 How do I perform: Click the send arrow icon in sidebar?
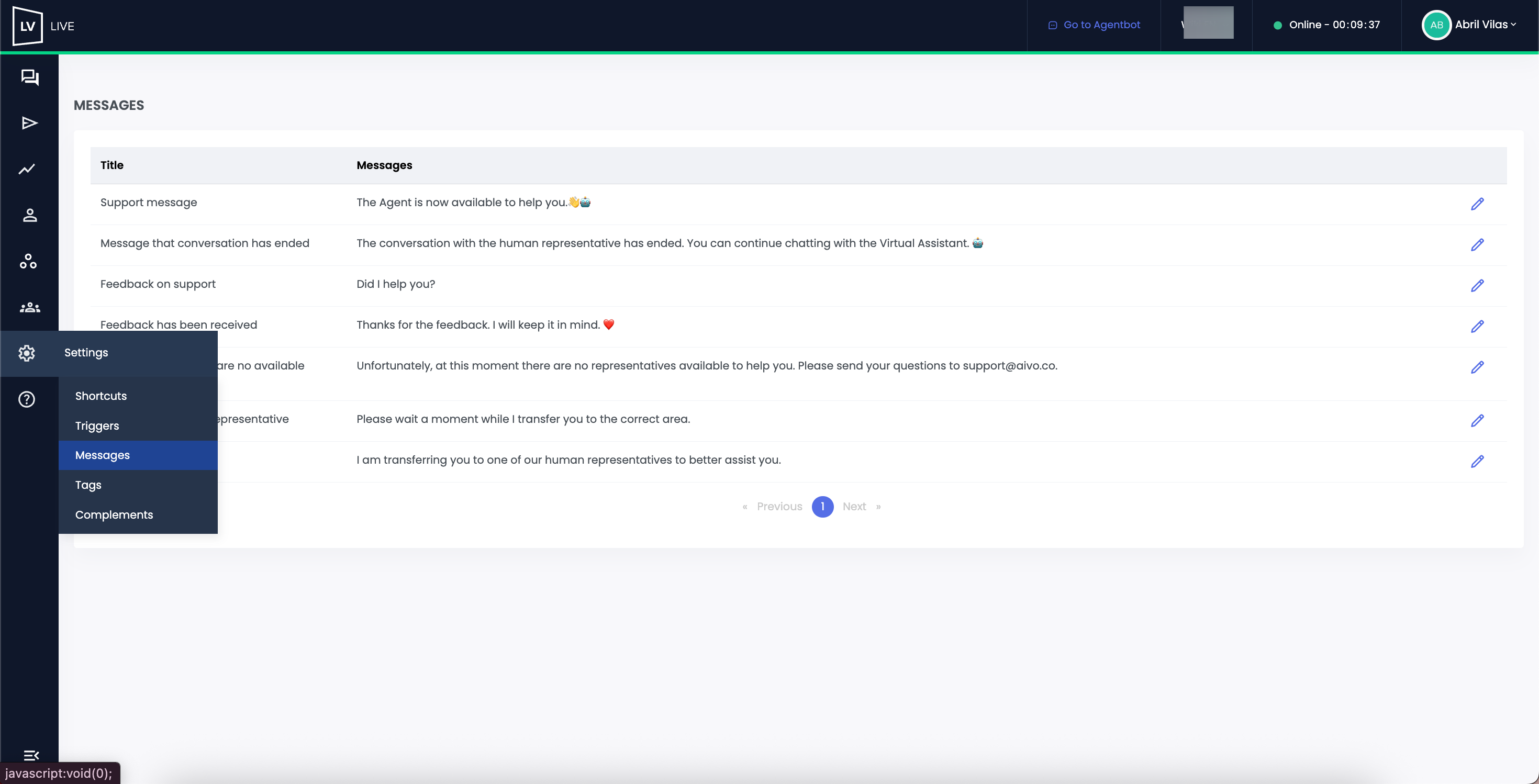(x=29, y=123)
